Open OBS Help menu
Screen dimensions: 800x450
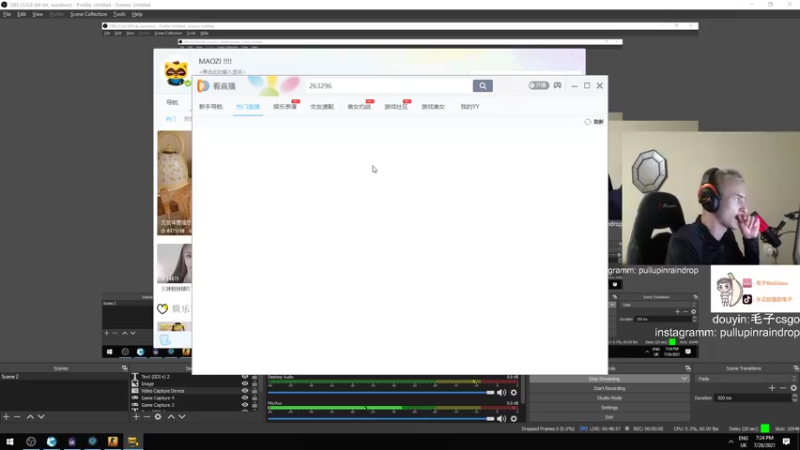pyautogui.click(x=137, y=14)
